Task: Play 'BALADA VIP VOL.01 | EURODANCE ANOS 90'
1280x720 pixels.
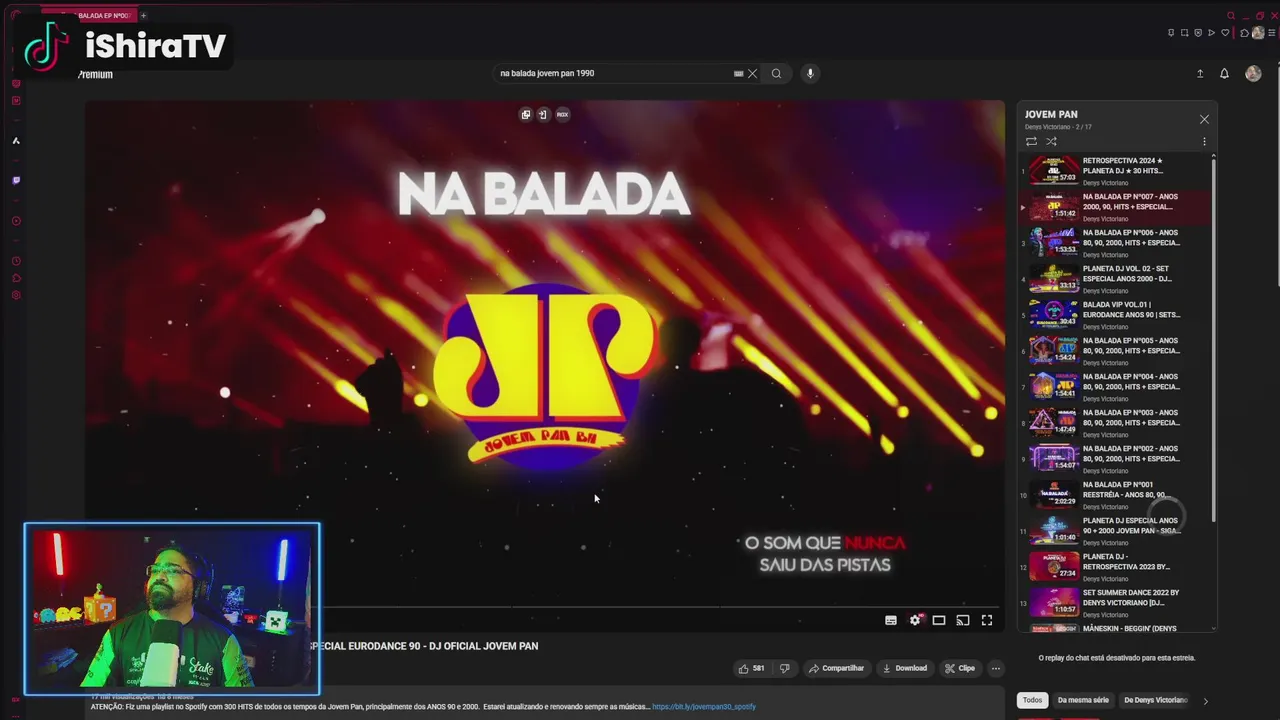Action: point(1114,314)
